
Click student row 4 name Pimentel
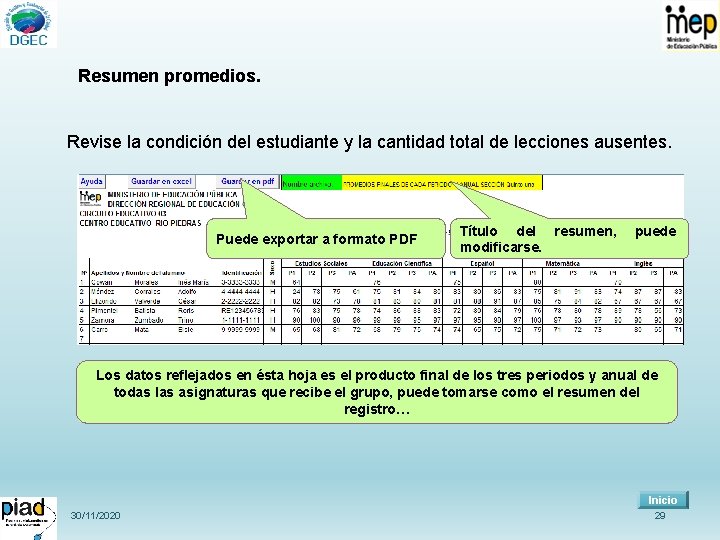click(x=104, y=310)
